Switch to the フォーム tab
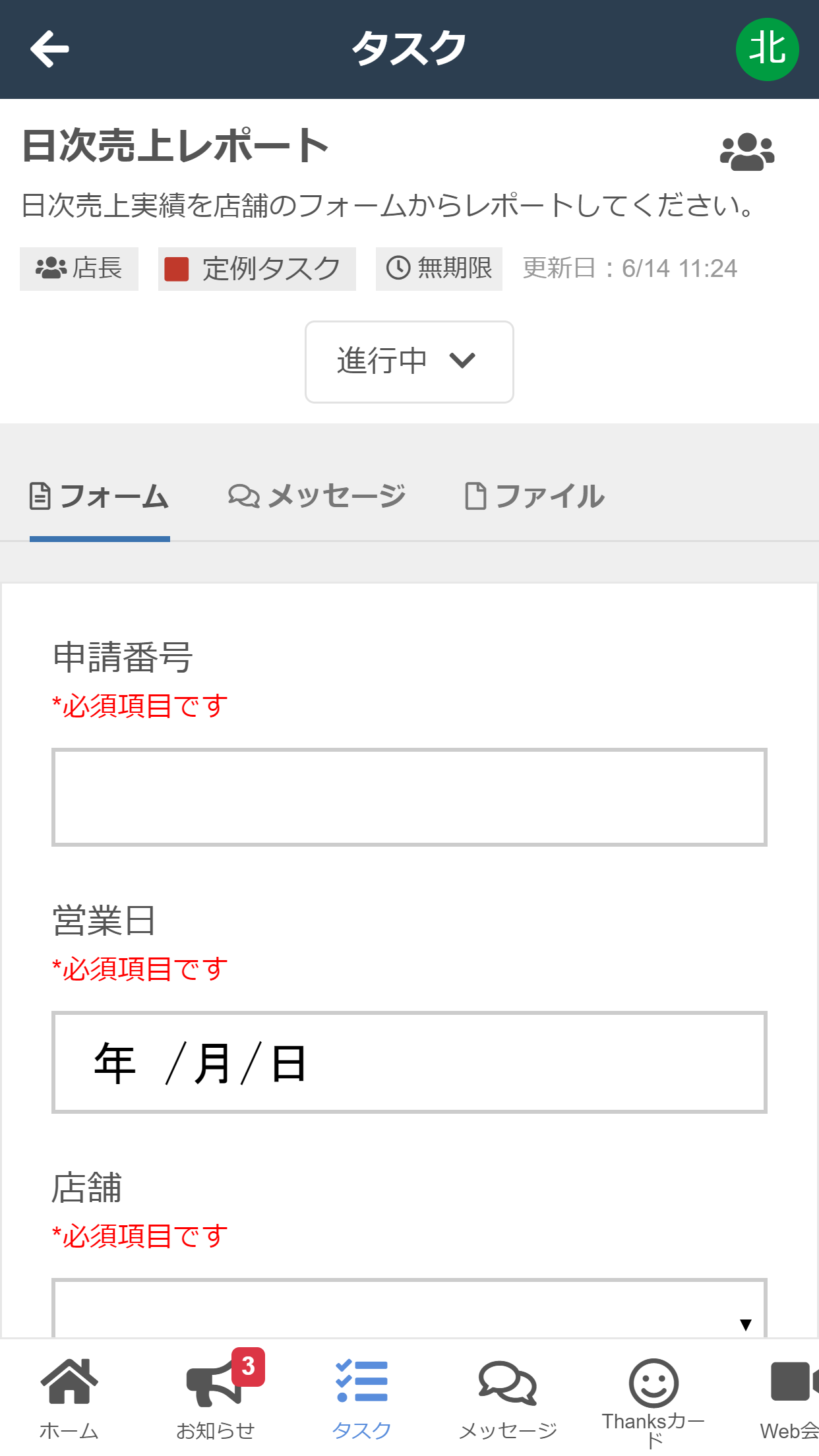819x1456 pixels. point(100,497)
